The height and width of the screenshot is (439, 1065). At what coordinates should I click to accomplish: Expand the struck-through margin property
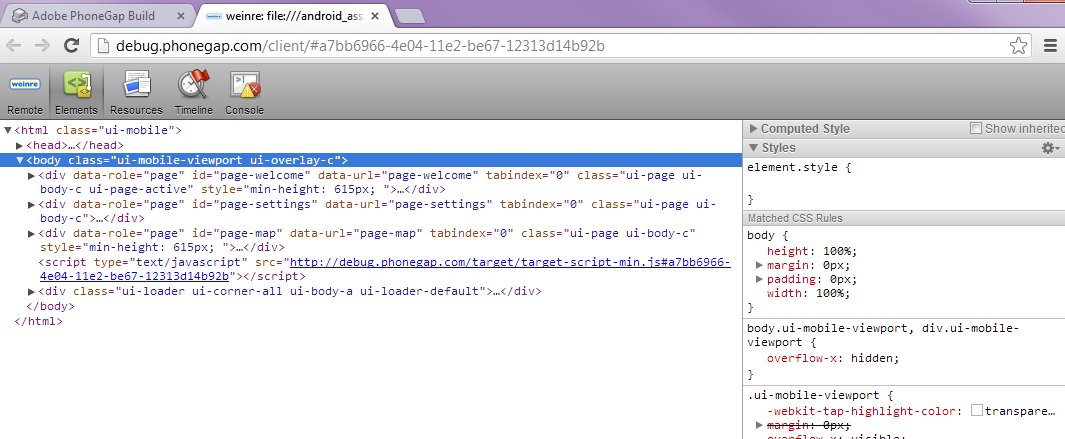pos(759,425)
